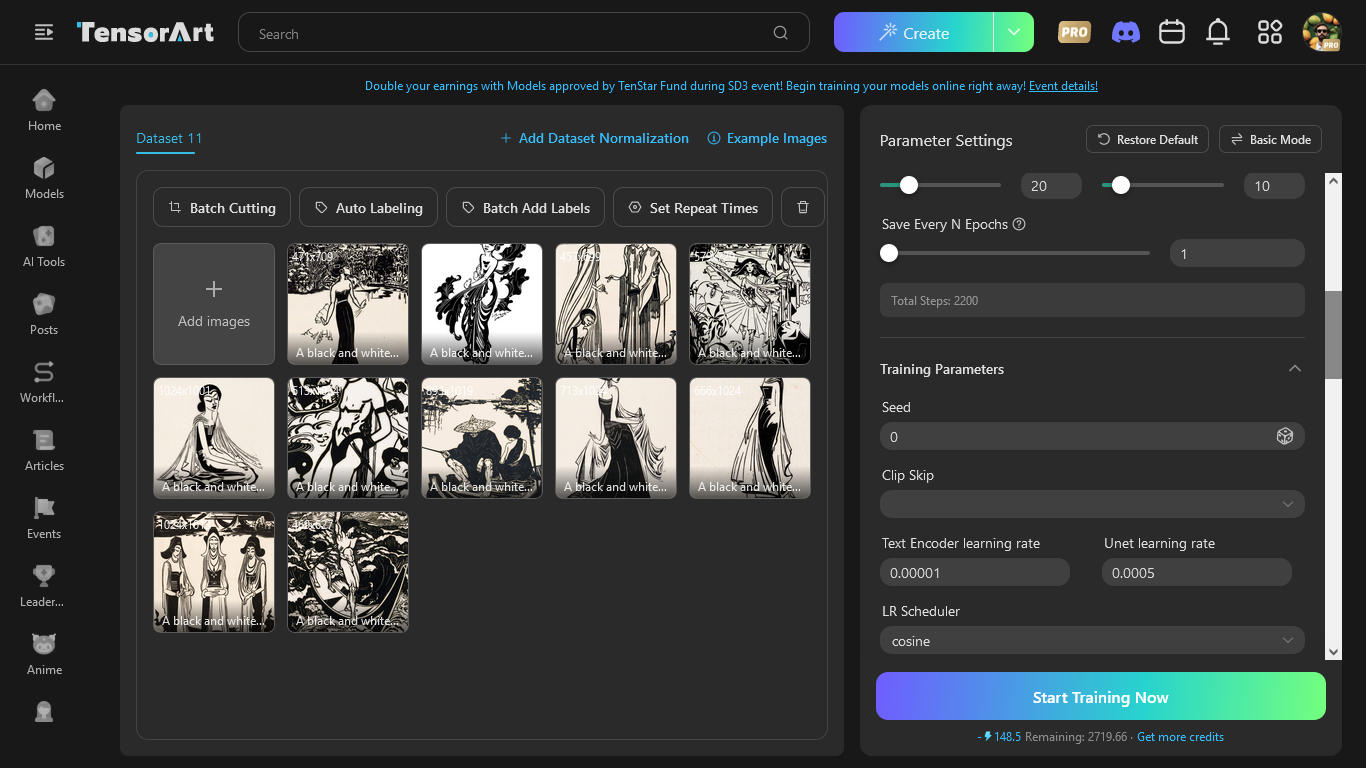Collapse the Training Parameters section

coord(1295,369)
